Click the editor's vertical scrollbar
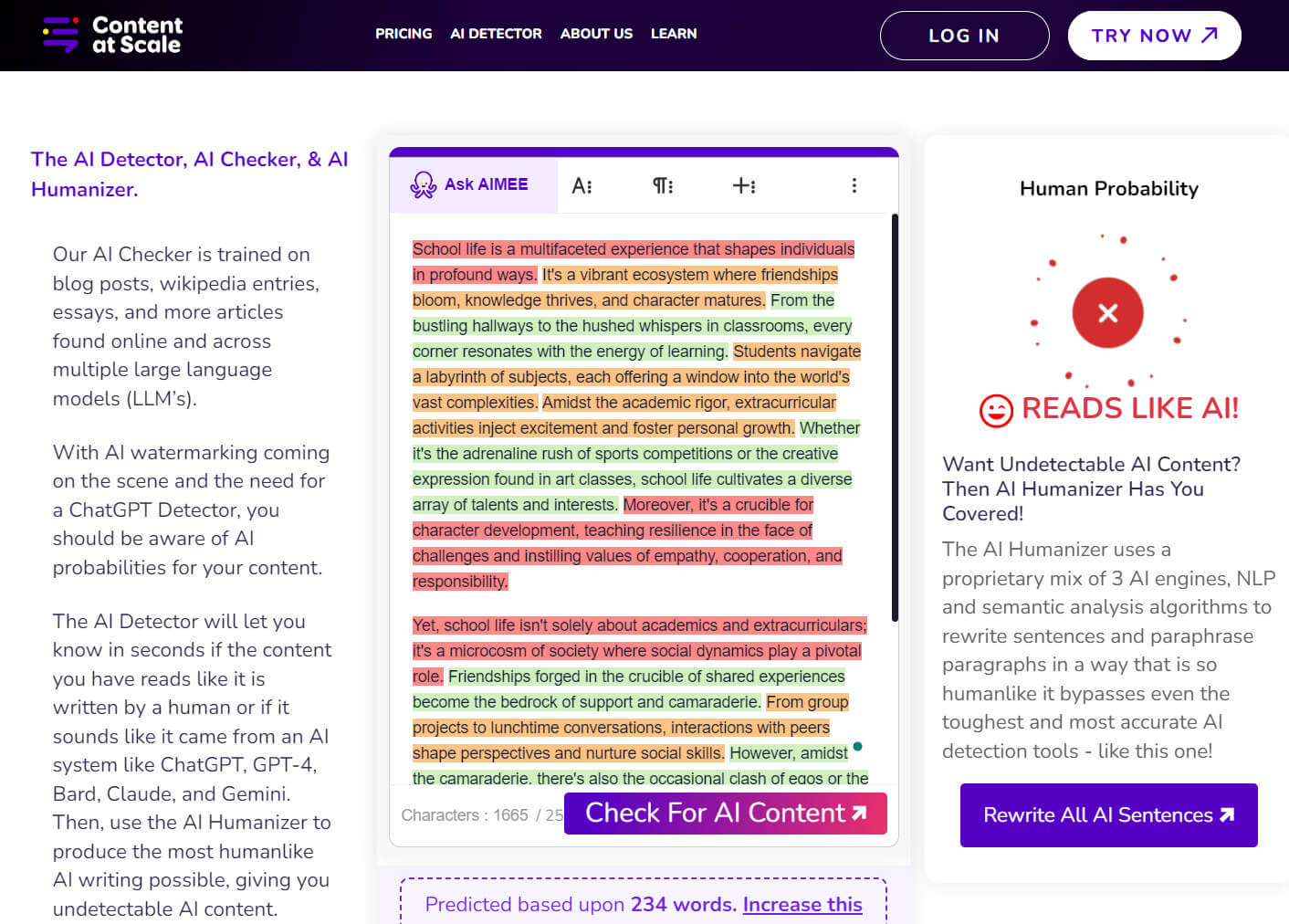This screenshot has width=1289, height=924. (893, 411)
